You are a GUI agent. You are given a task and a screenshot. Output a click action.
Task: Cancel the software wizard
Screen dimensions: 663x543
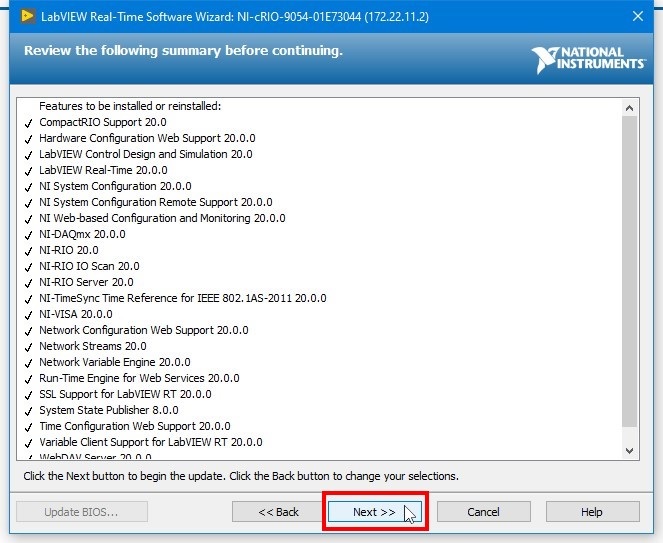483,512
